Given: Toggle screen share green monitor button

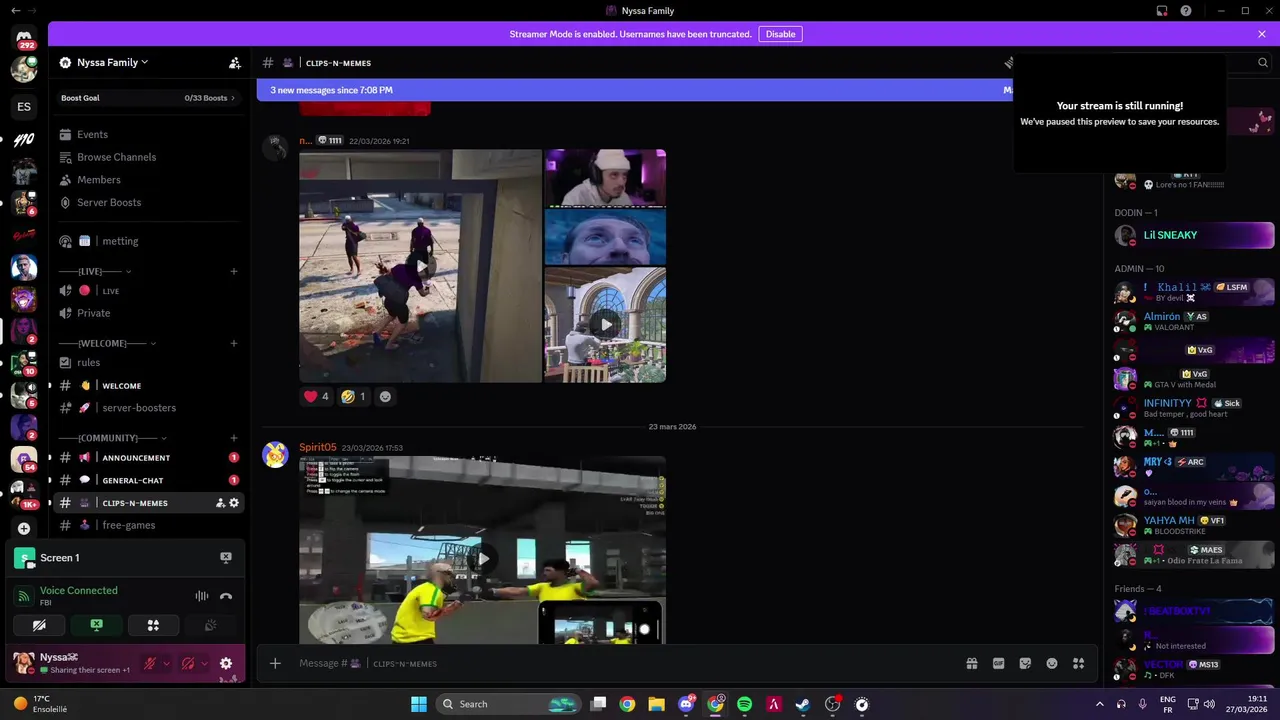Looking at the screenshot, I should pyautogui.click(x=96, y=625).
